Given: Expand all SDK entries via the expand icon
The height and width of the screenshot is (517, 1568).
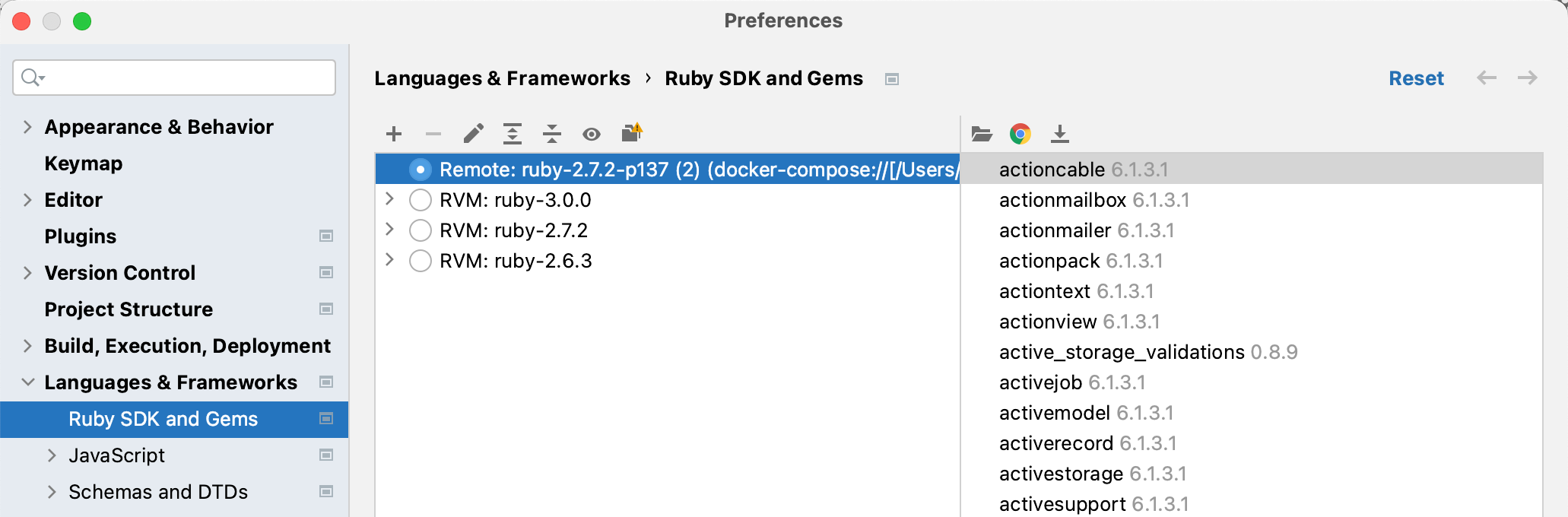Looking at the screenshot, I should [513, 133].
